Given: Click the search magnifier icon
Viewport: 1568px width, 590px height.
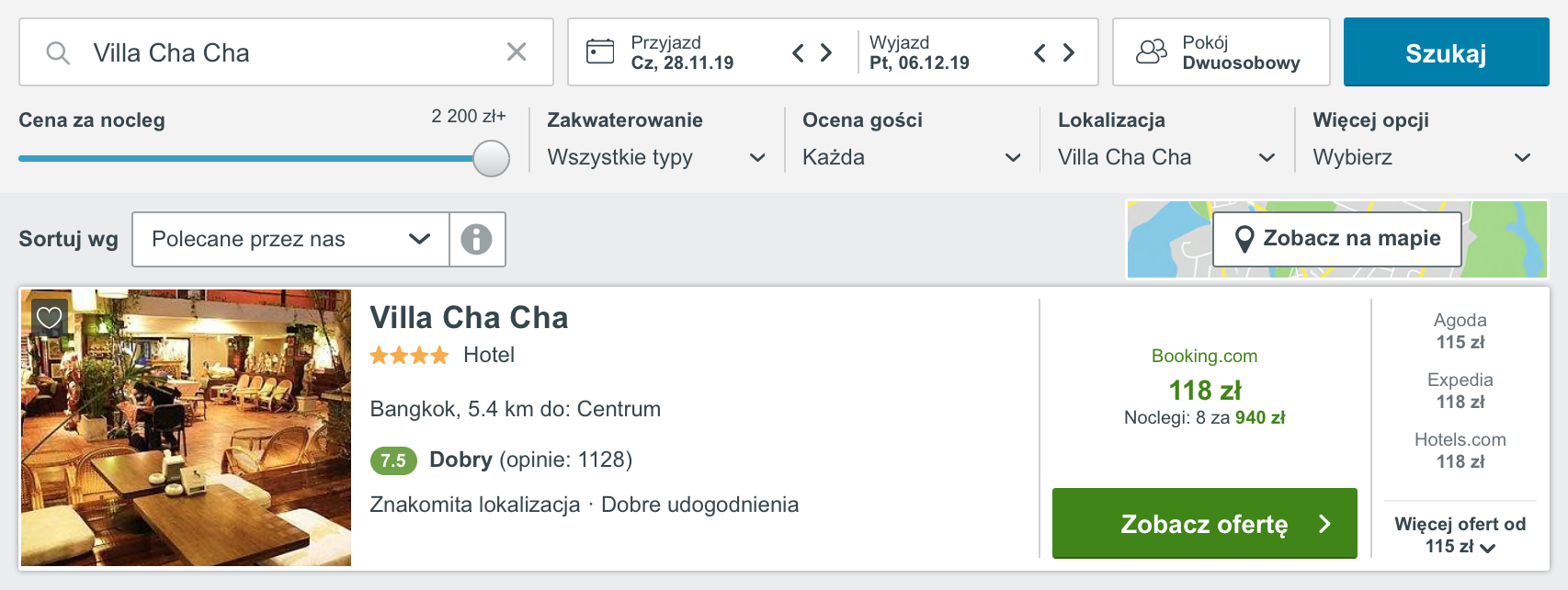Looking at the screenshot, I should click(58, 52).
